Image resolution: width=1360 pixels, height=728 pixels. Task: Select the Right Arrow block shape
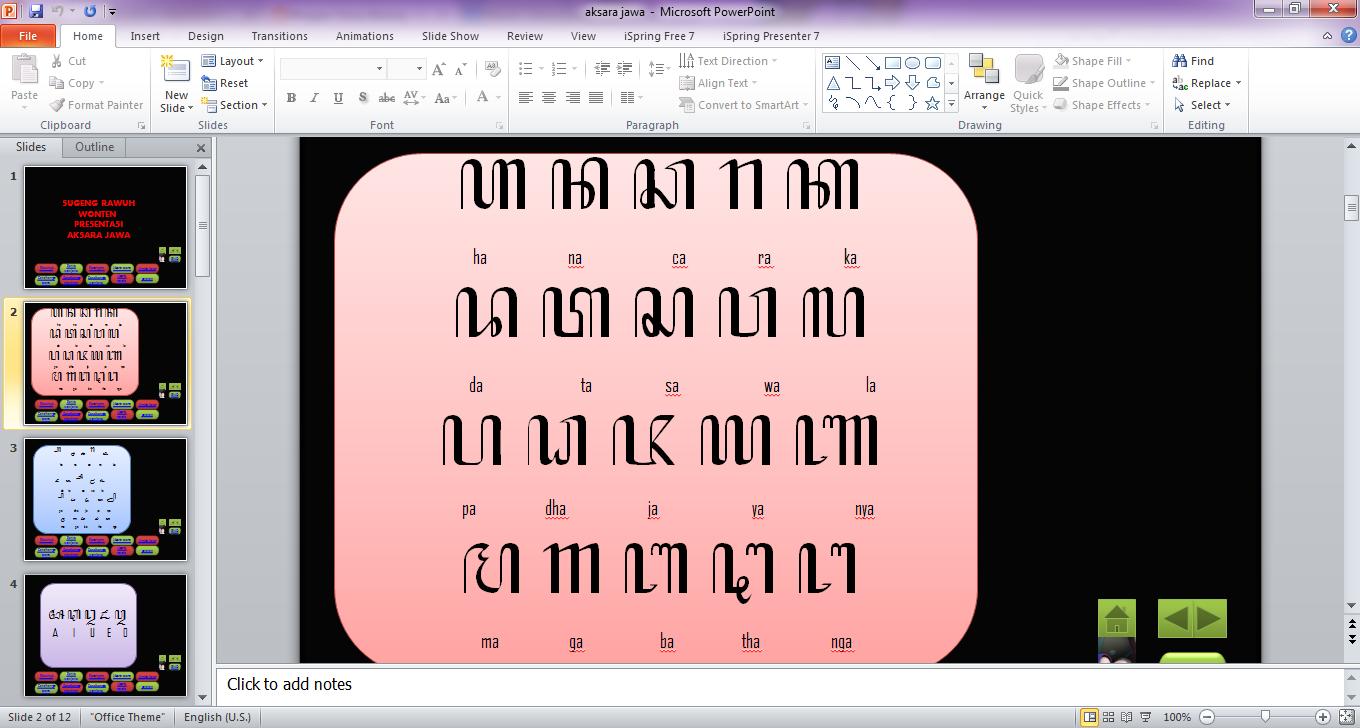pos(892,82)
